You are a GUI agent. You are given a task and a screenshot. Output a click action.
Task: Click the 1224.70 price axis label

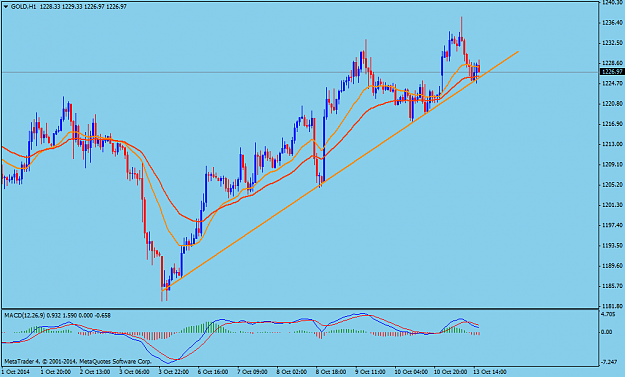613,83
